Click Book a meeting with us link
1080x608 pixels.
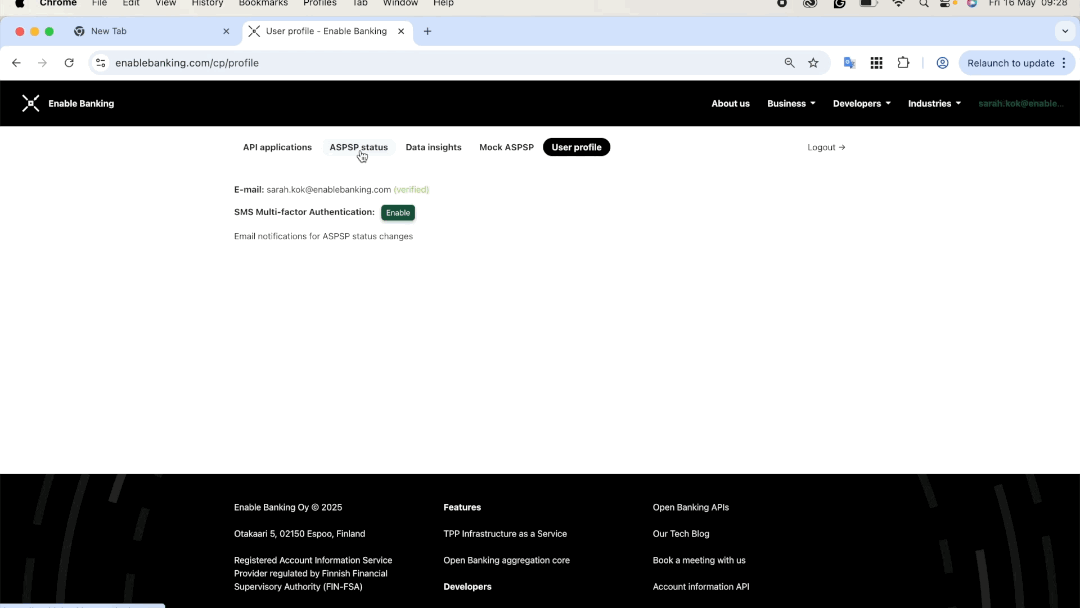point(699,560)
